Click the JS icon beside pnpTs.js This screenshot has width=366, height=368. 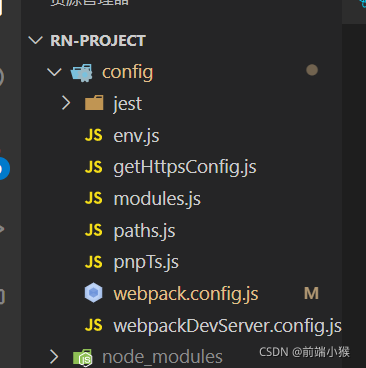pyautogui.click(x=94, y=262)
